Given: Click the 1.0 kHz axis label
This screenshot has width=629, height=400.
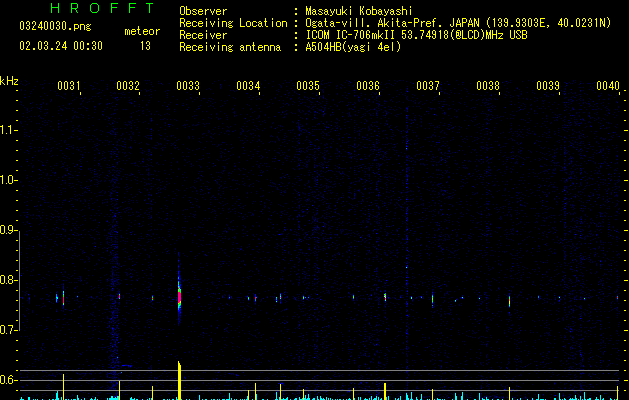Looking at the screenshot, I should point(8,180).
